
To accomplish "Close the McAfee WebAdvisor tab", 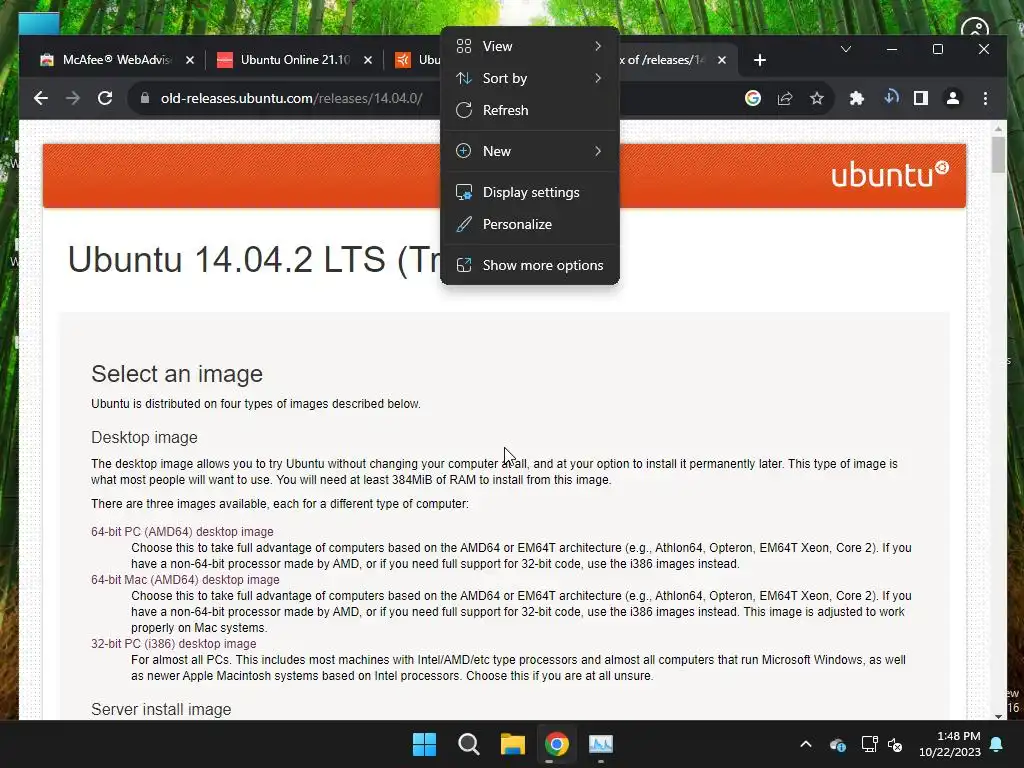I will 189,60.
